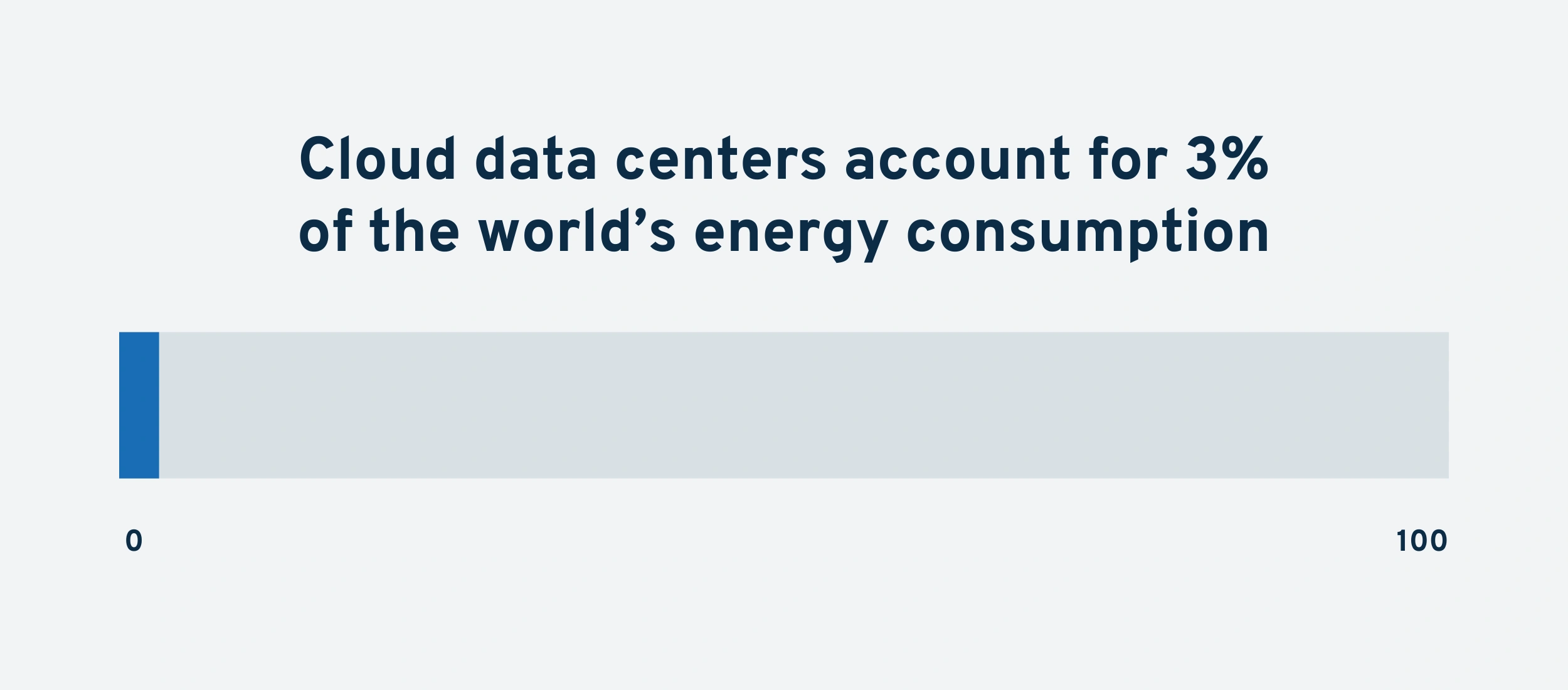This screenshot has width=1568, height=690.
Task: Click the letter "y" in "energy"
Action: (x=872, y=238)
